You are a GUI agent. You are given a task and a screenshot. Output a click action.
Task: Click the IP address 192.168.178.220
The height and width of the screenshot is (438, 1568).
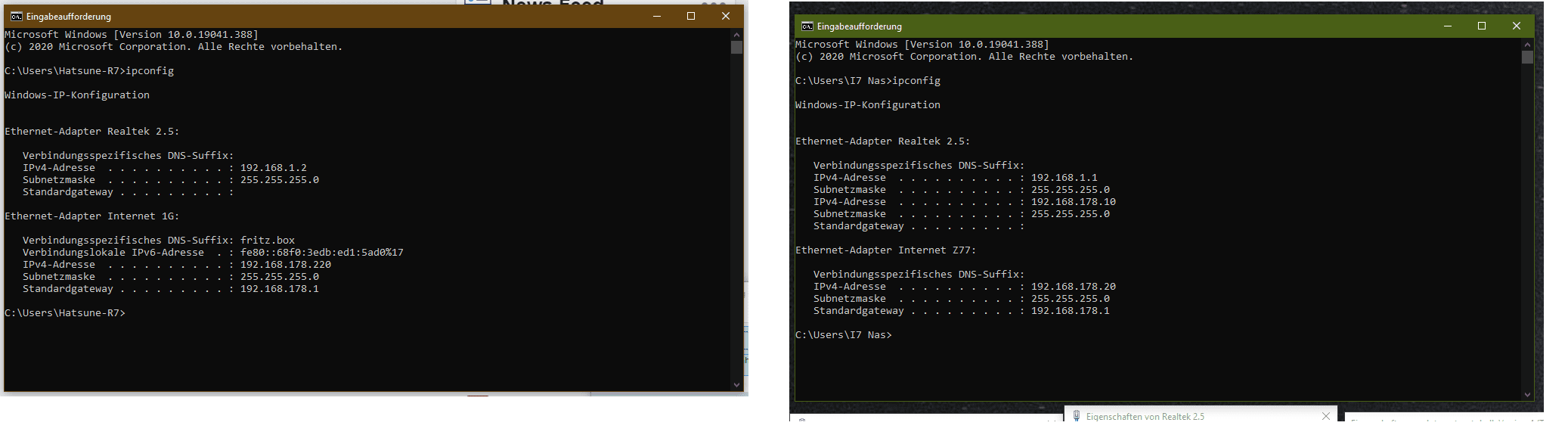[286, 264]
